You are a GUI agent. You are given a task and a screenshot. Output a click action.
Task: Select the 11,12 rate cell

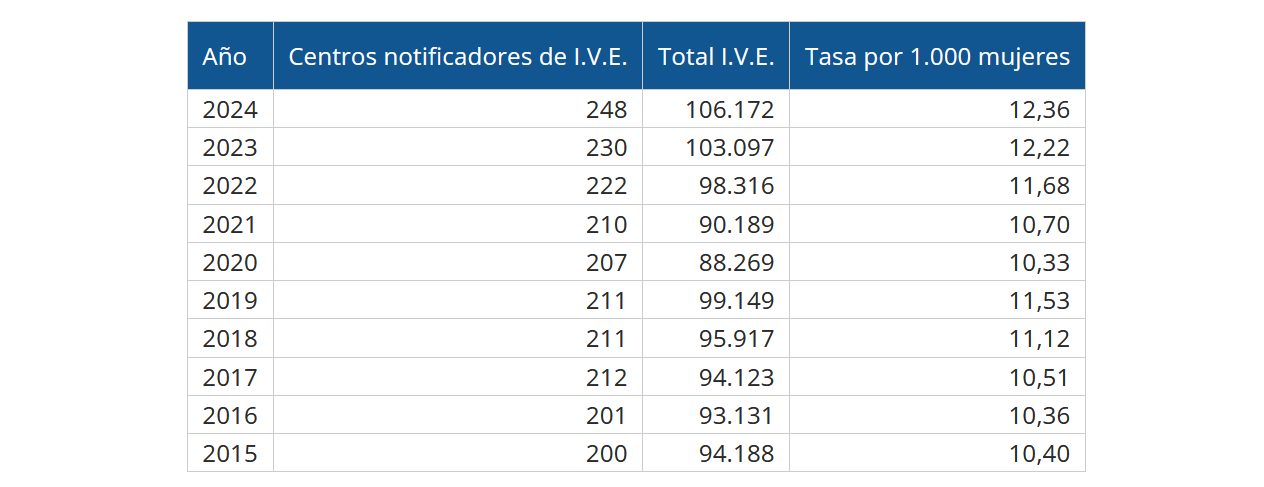[1039, 339]
